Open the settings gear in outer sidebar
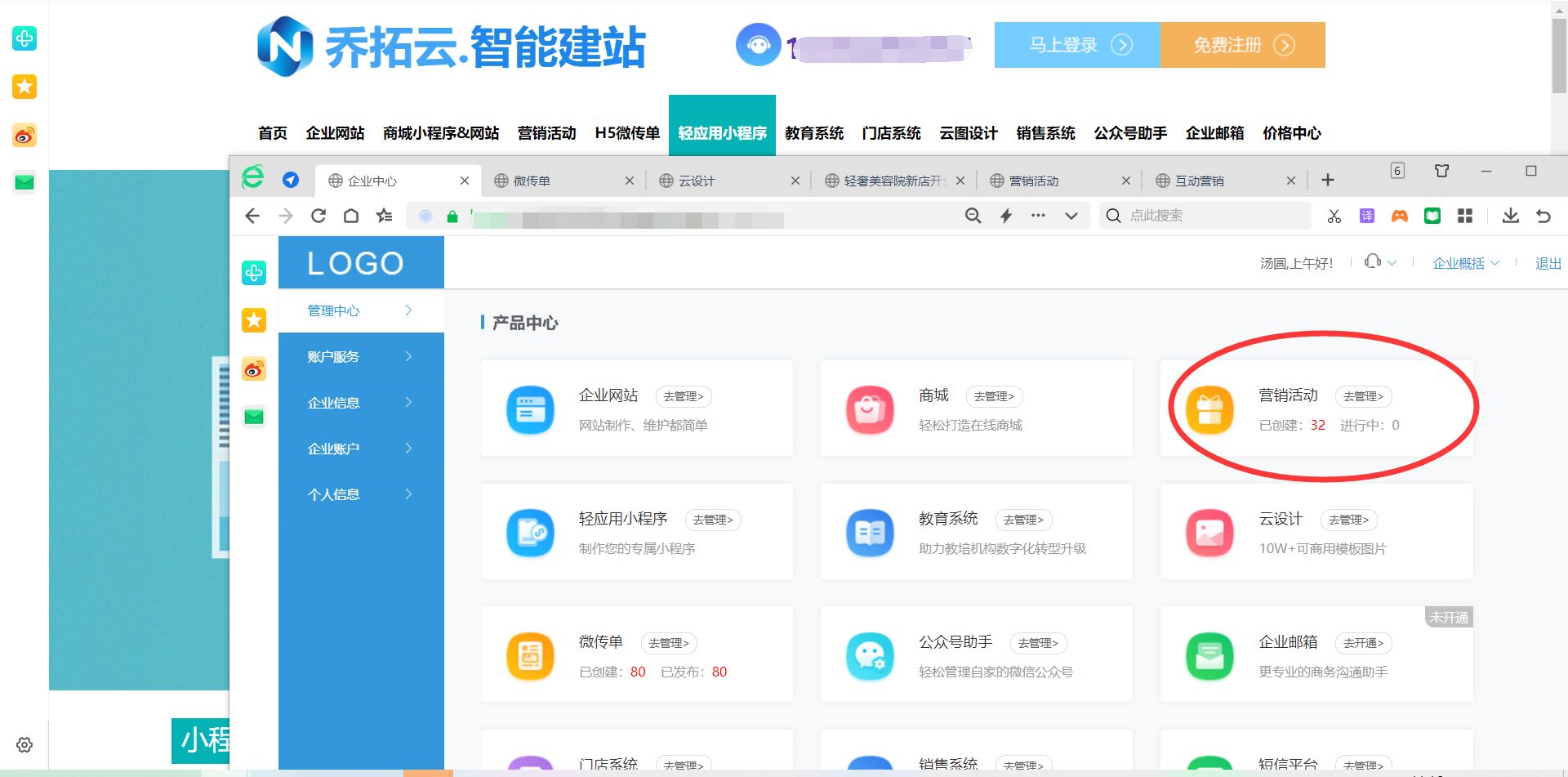 click(x=24, y=745)
